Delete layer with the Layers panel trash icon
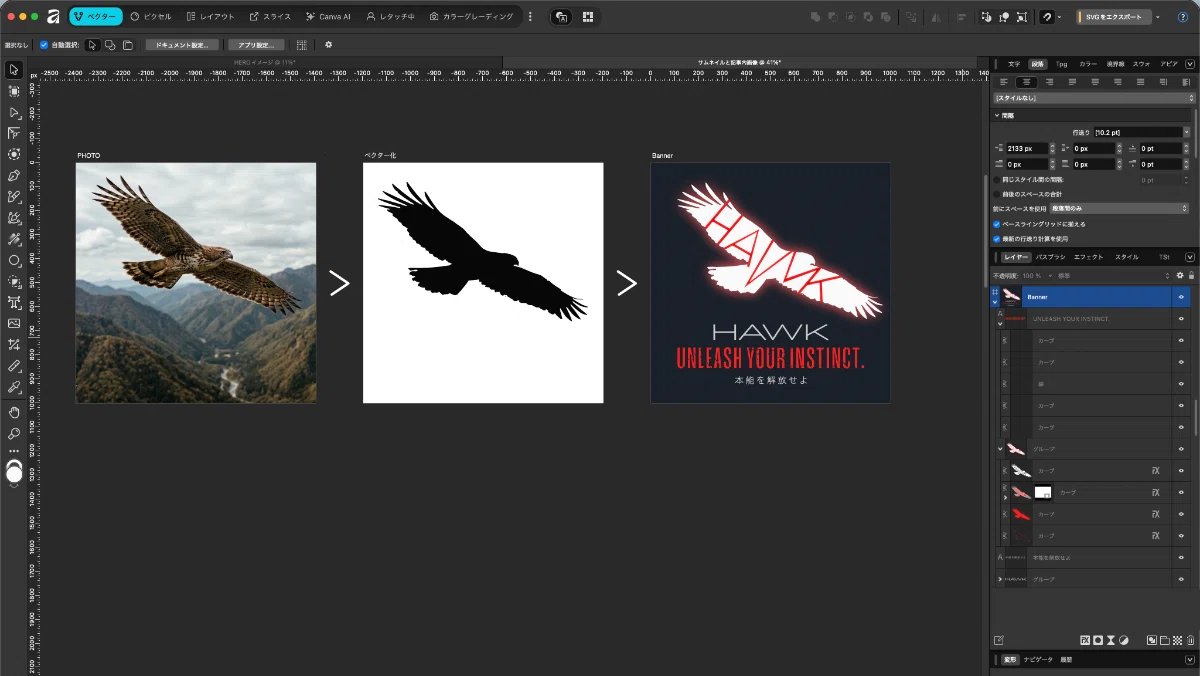This screenshot has height=676, width=1200. point(1191,640)
